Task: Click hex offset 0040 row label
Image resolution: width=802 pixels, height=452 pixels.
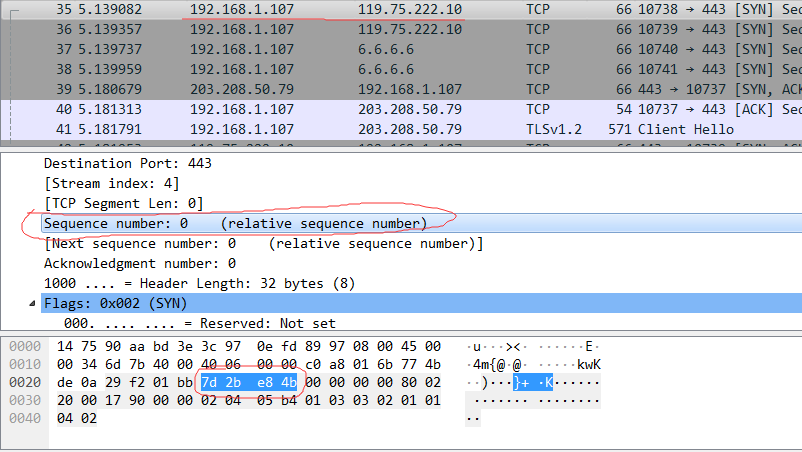Action: [x=25, y=418]
